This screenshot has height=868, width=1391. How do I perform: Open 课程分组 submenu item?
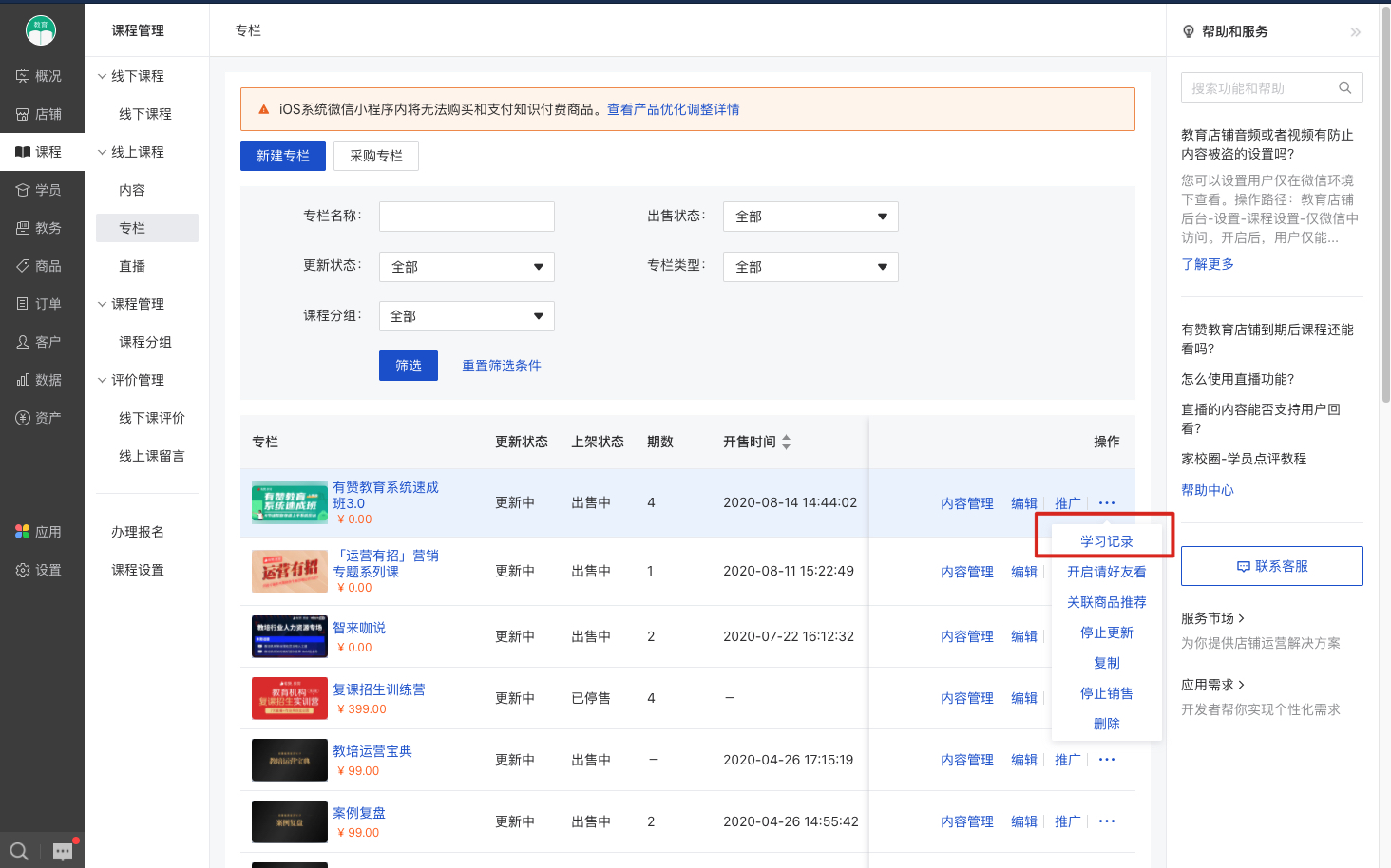[x=147, y=342]
